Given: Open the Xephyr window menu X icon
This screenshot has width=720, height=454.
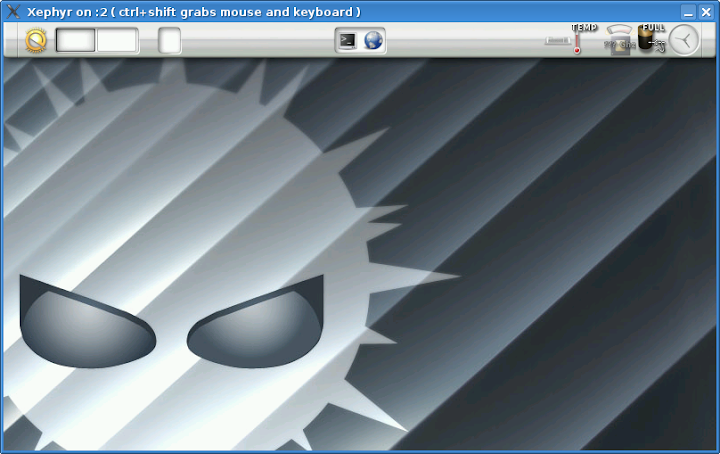Looking at the screenshot, I should click(x=13, y=11).
